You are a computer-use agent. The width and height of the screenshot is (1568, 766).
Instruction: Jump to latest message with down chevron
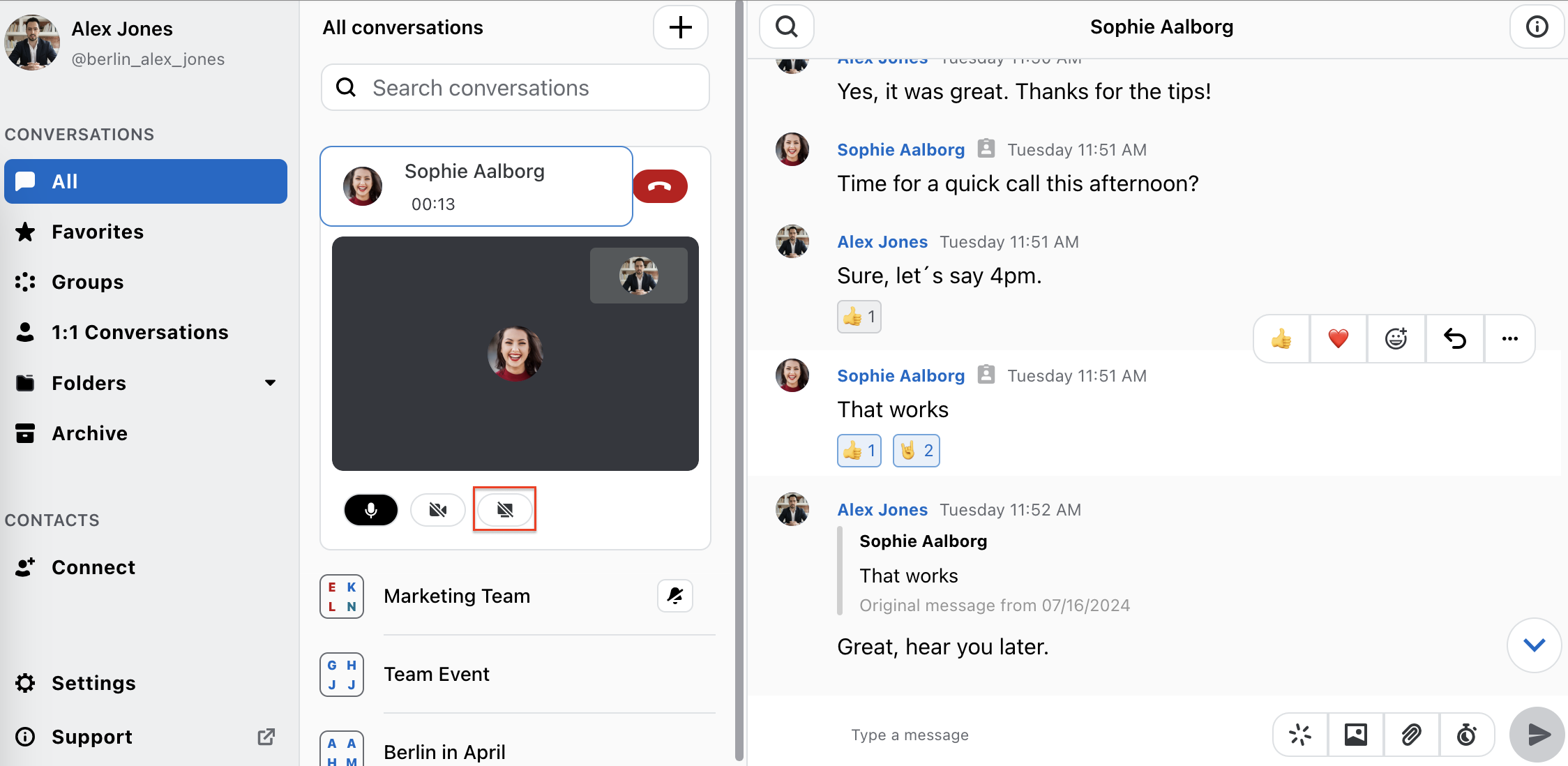click(x=1534, y=645)
